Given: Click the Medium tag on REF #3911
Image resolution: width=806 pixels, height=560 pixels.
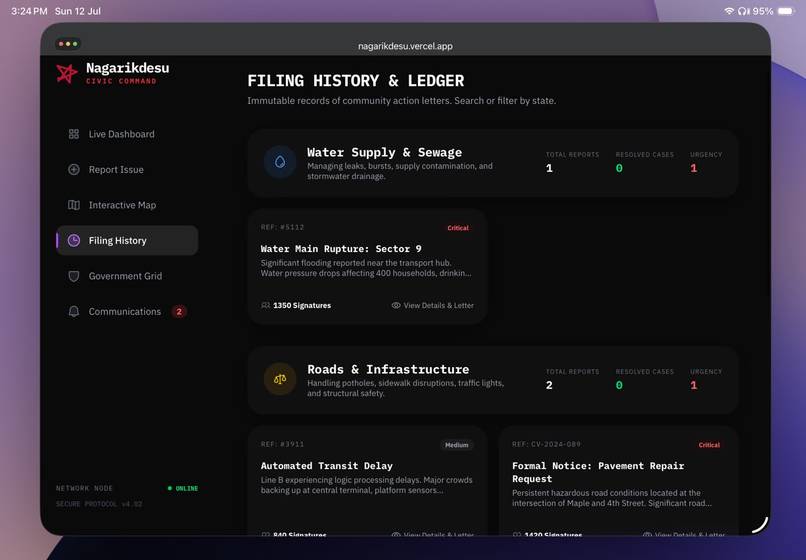Looking at the screenshot, I should pyautogui.click(x=456, y=445).
